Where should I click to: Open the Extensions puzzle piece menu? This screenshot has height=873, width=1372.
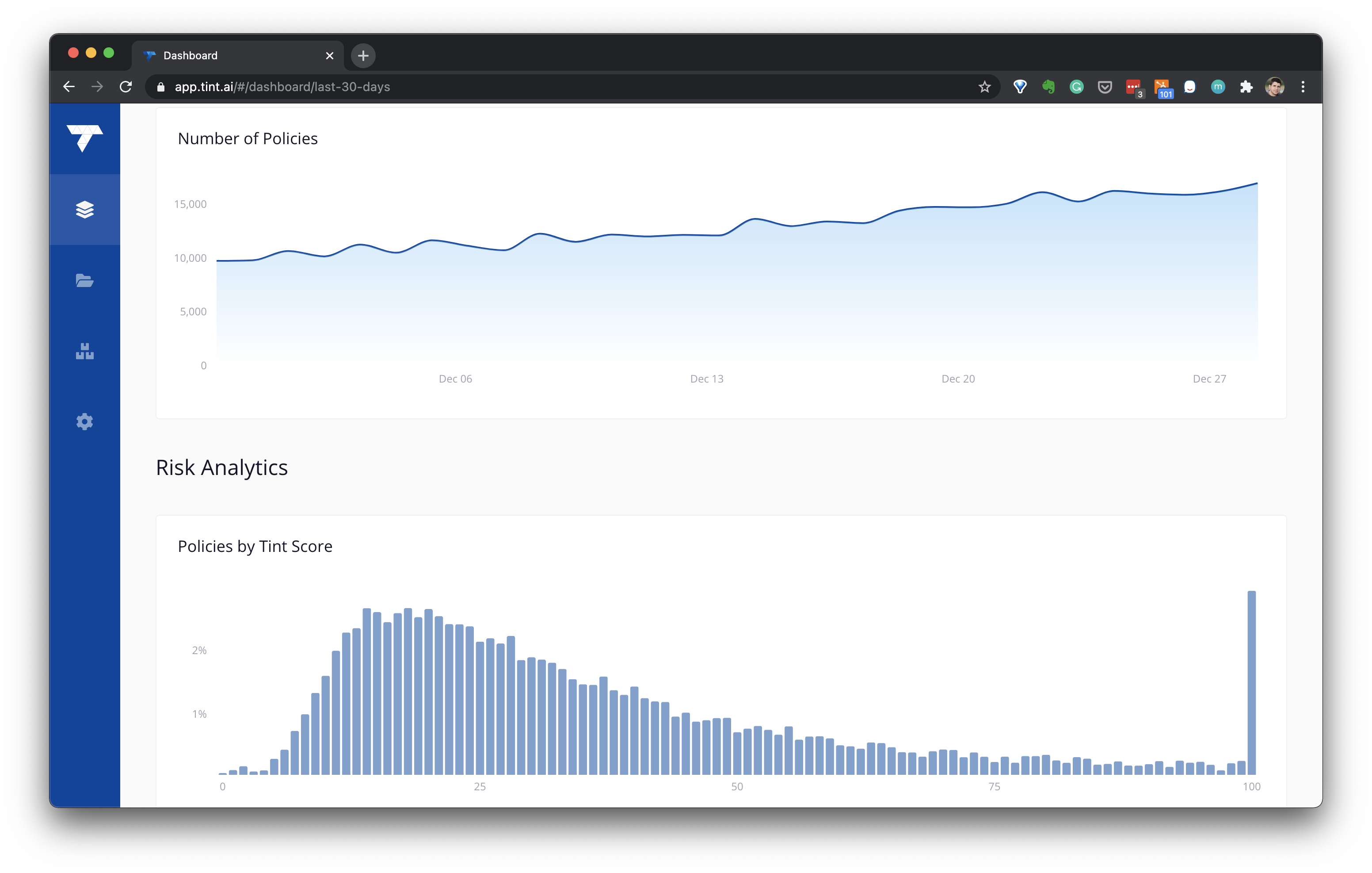coord(1246,87)
